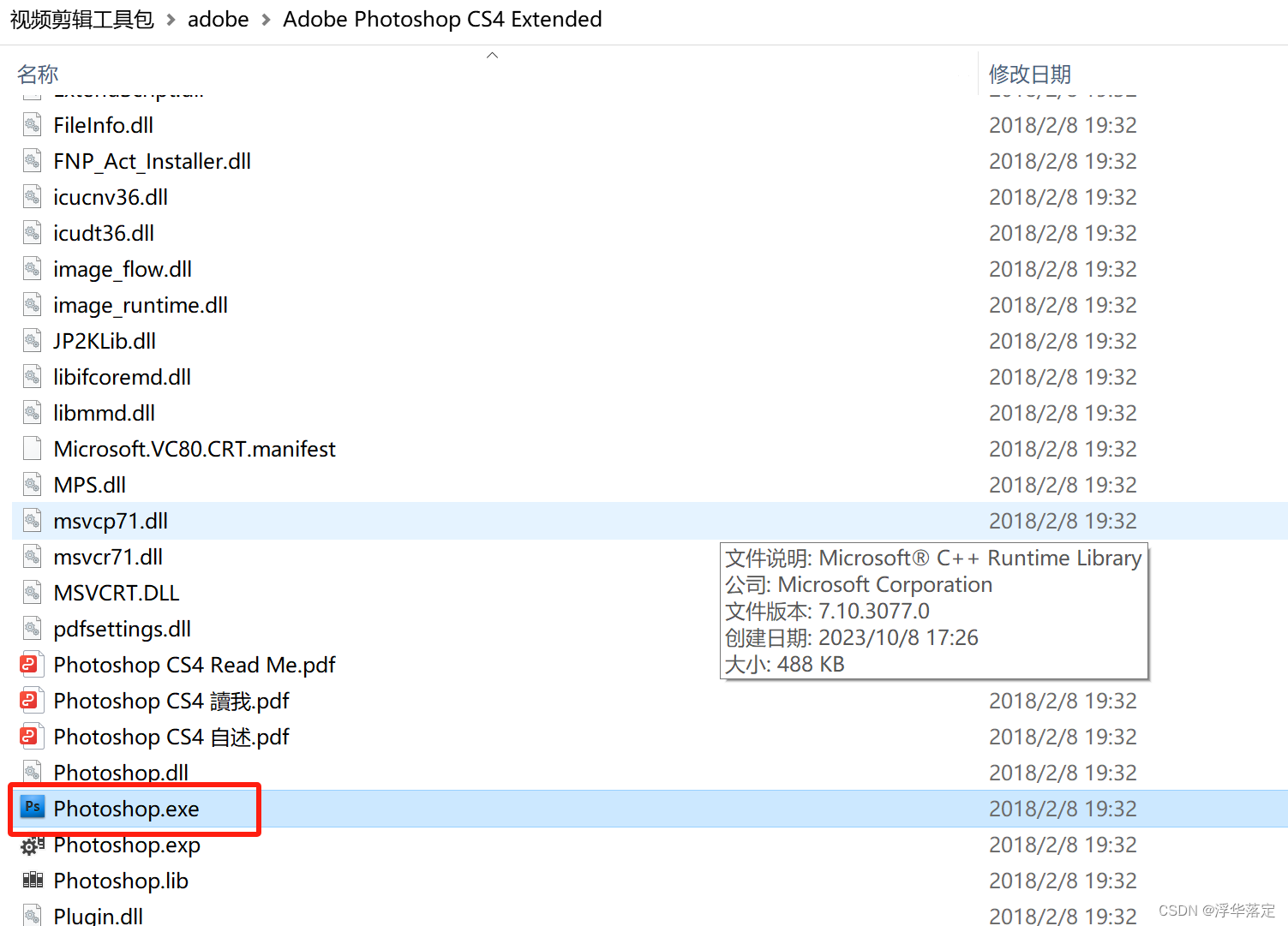Click the gear icon of Photoshop.exp

pos(33,845)
